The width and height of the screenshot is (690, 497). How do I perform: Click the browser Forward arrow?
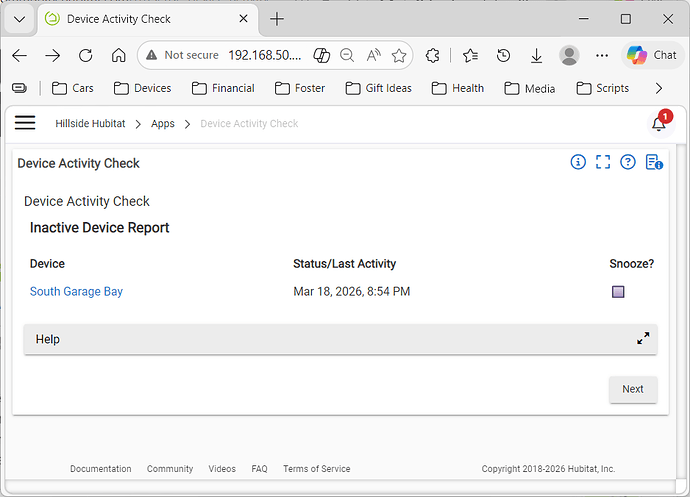pos(53,55)
